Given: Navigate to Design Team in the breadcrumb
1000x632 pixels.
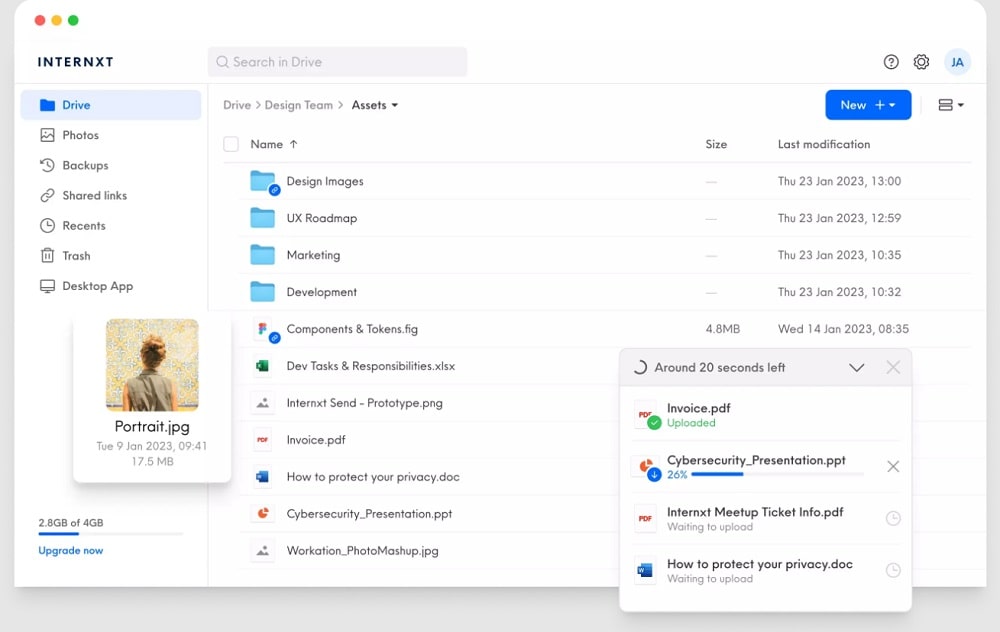Looking at the screenshot, I should coord(298,105).
